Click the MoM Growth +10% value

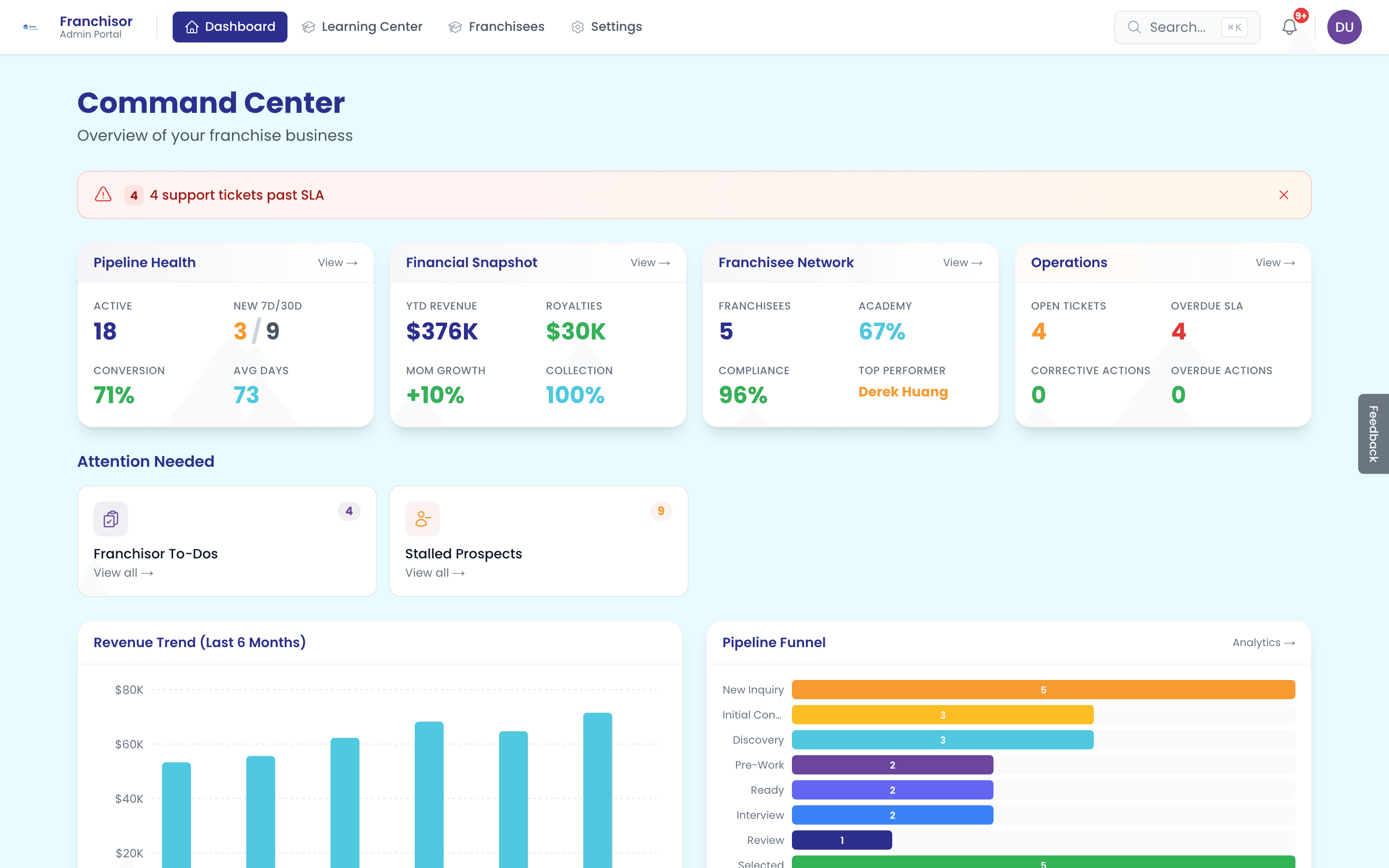[435, 395]
